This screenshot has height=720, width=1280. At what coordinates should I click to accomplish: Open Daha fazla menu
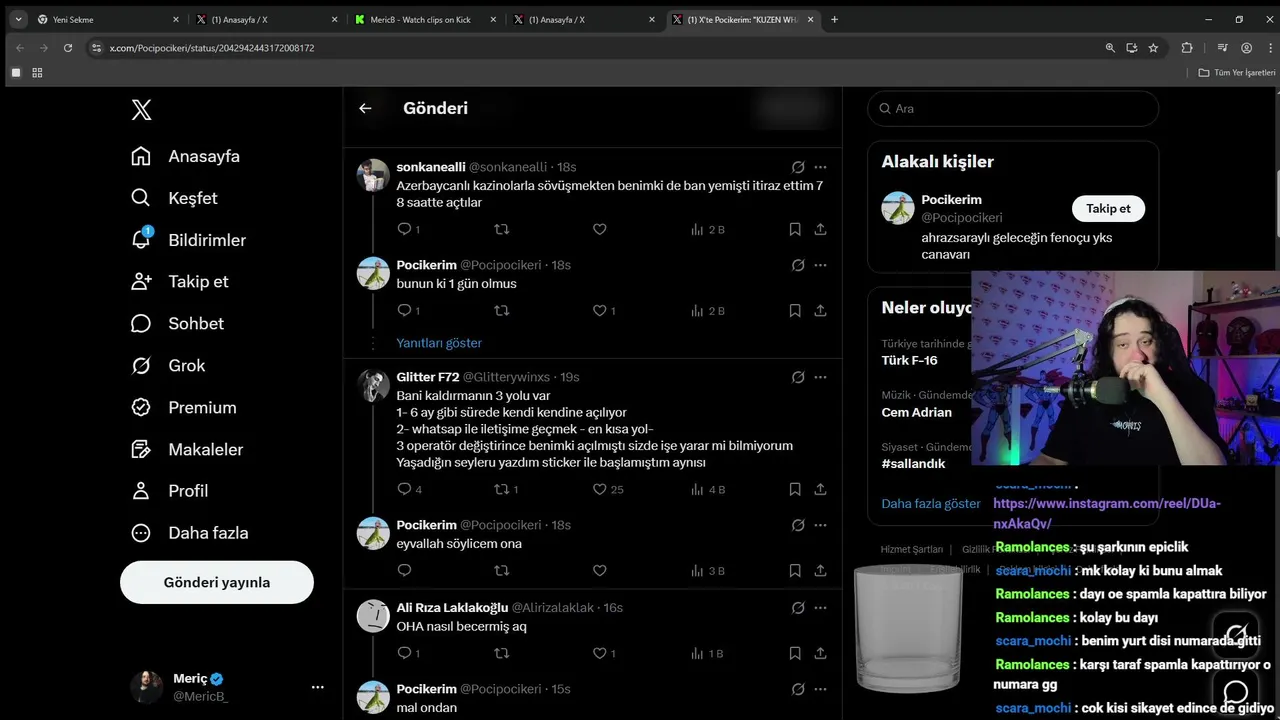[190, 532]
